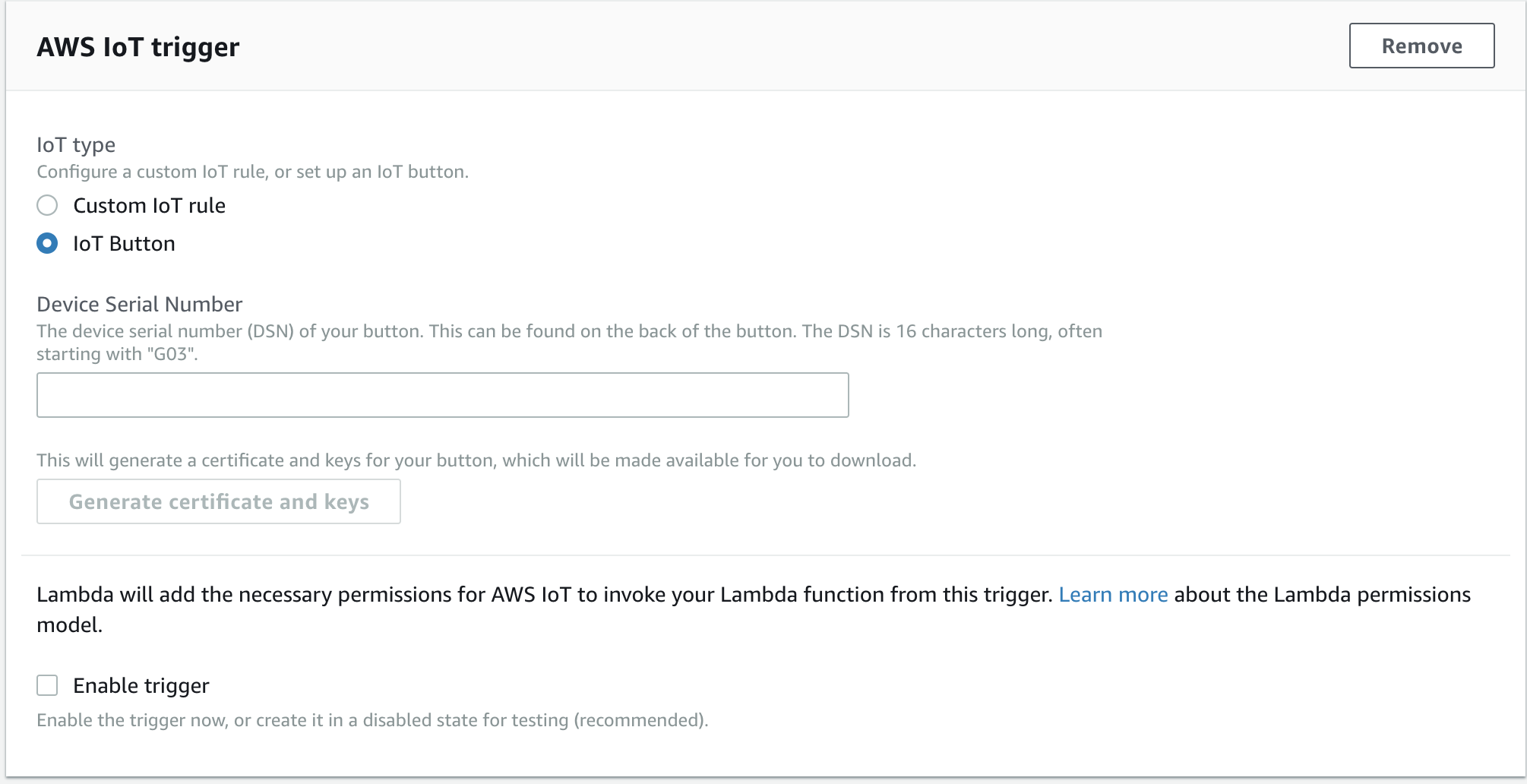Click the Configure a custom IoT rule description
This screenshot has width=1527, height=784.
pyautogui.click(x=252, y=172)
